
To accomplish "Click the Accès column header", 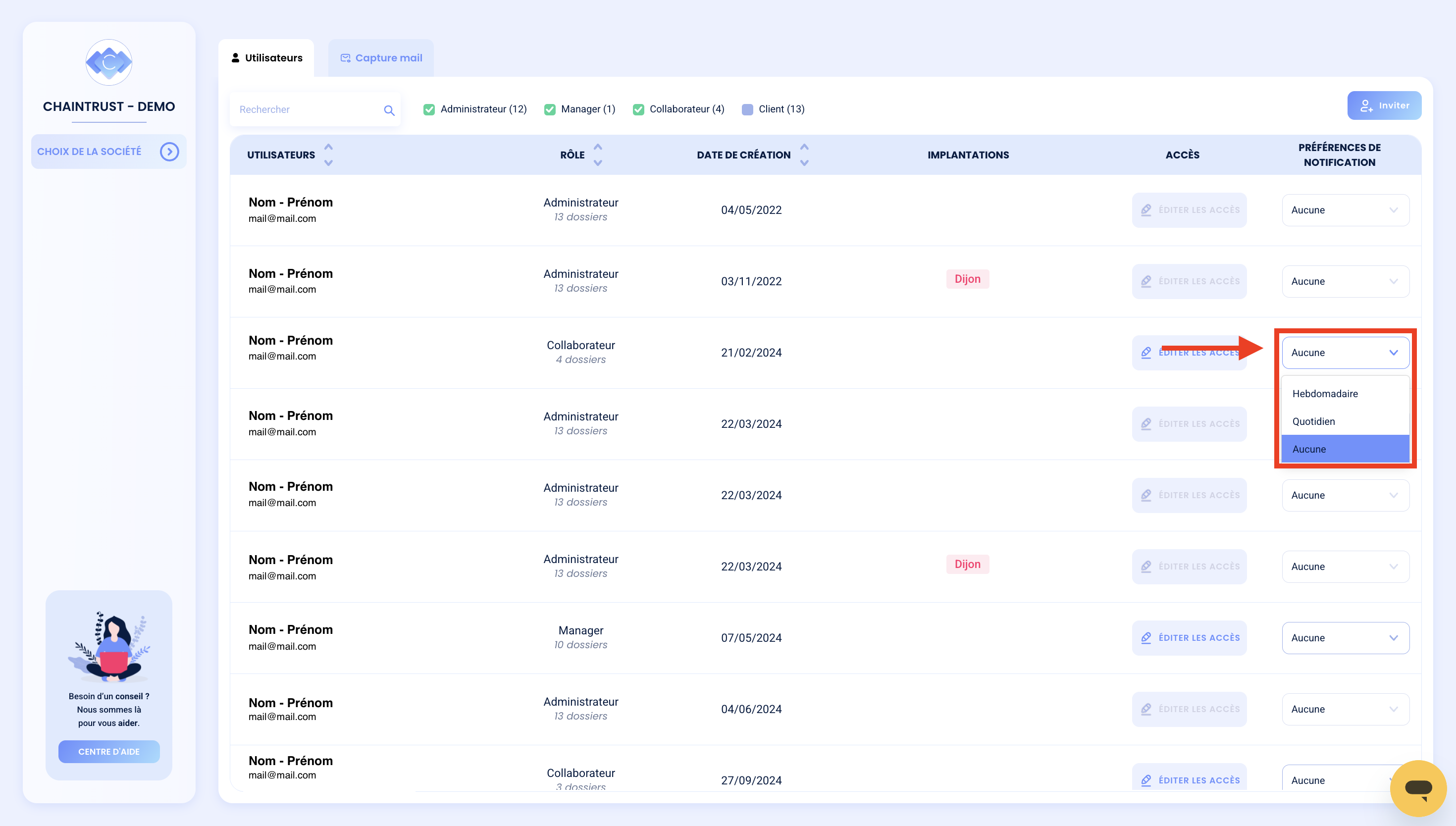I will point(1182,155).
